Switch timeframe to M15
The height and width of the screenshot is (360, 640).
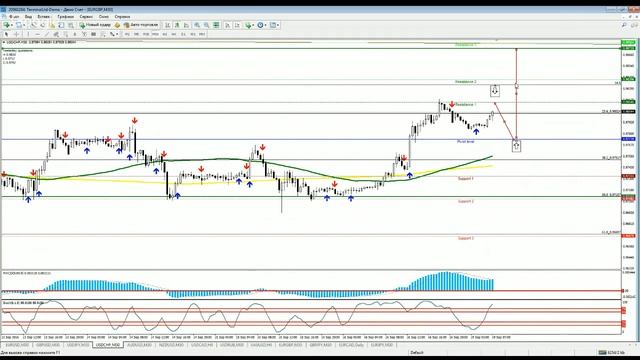(x=146, y=34)
